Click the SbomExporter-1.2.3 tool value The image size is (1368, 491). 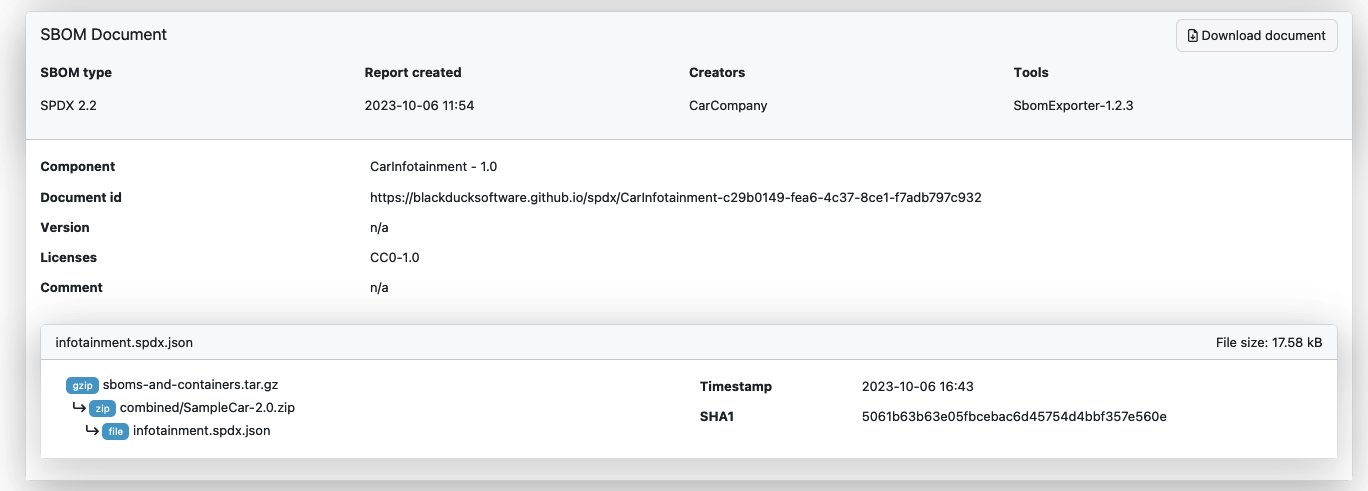(x=1073, y=105)
